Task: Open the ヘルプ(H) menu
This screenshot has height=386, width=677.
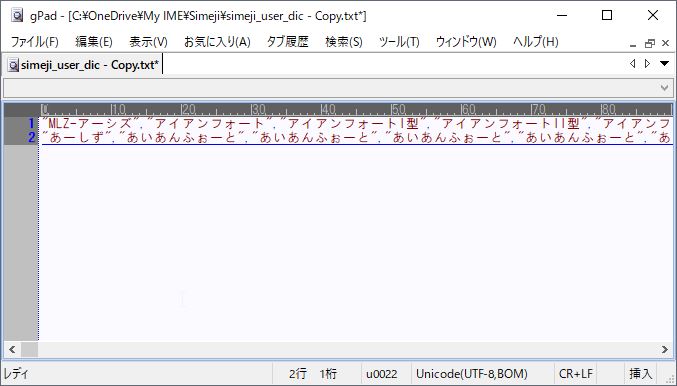Action: pos(535,42)
